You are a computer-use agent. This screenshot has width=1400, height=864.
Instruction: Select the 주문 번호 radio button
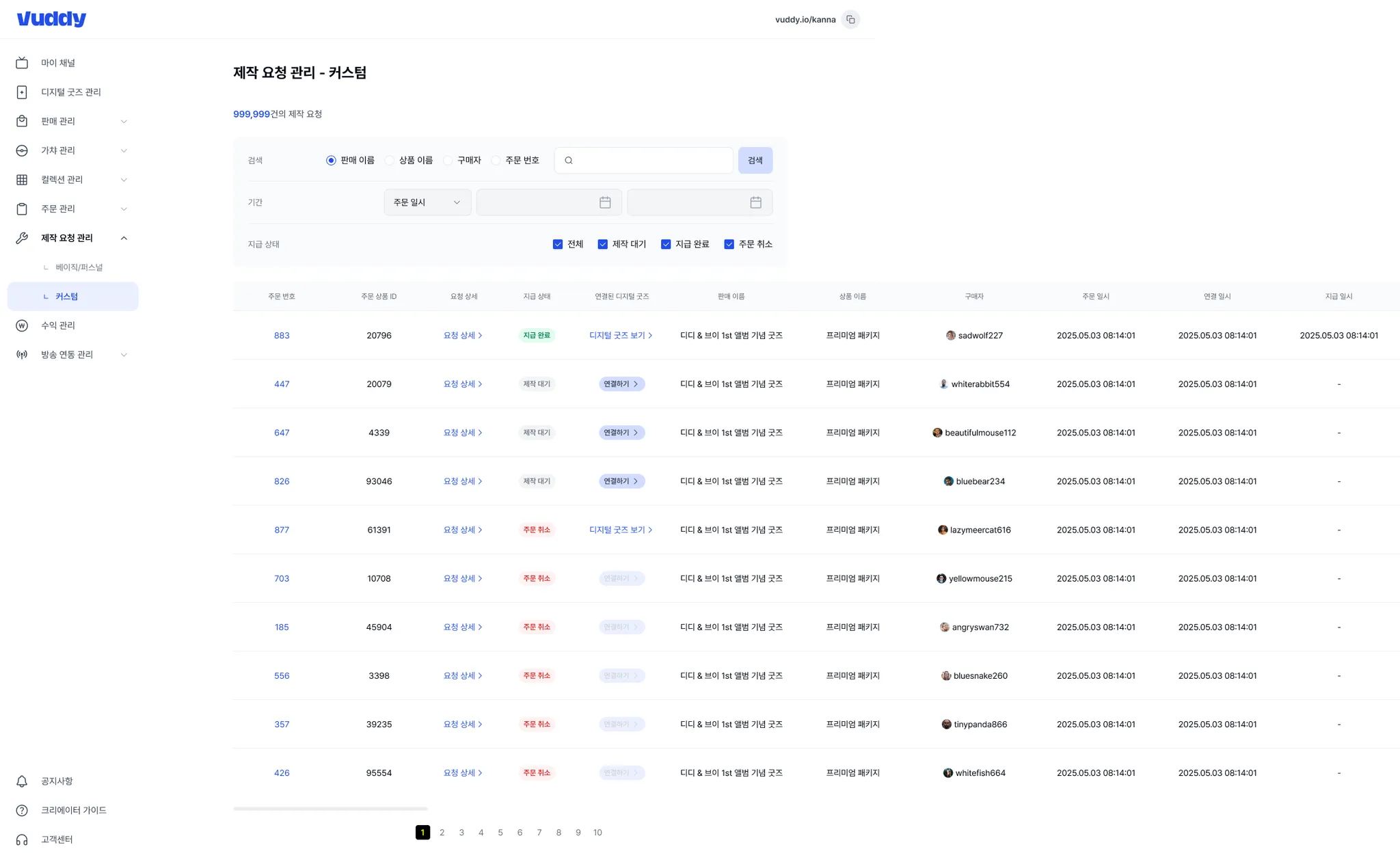[496, 161]
